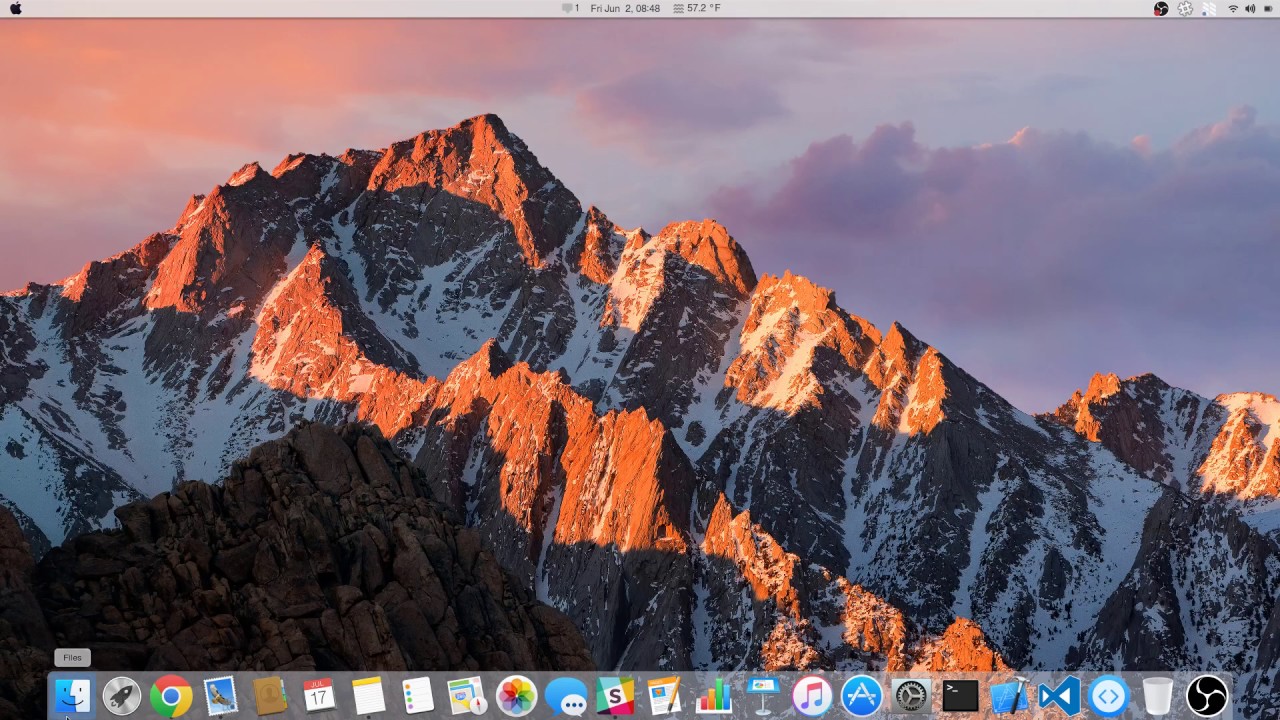The image size is (1280, 720).
Task: Open Launchpad rocket icon in dock
Action: coord(122,696)
